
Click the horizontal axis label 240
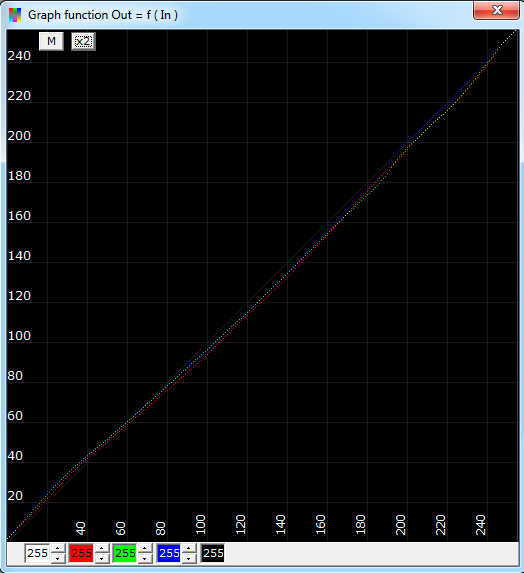pyautogui.click(x=481, y=524)
